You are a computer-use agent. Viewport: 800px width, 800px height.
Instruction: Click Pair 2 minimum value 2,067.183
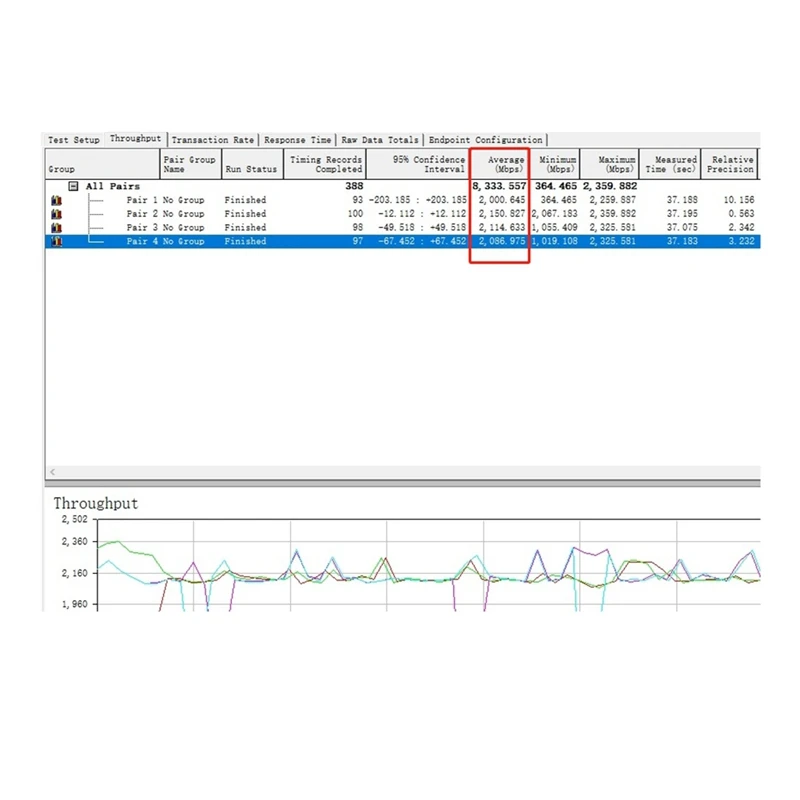coord(555,214)
